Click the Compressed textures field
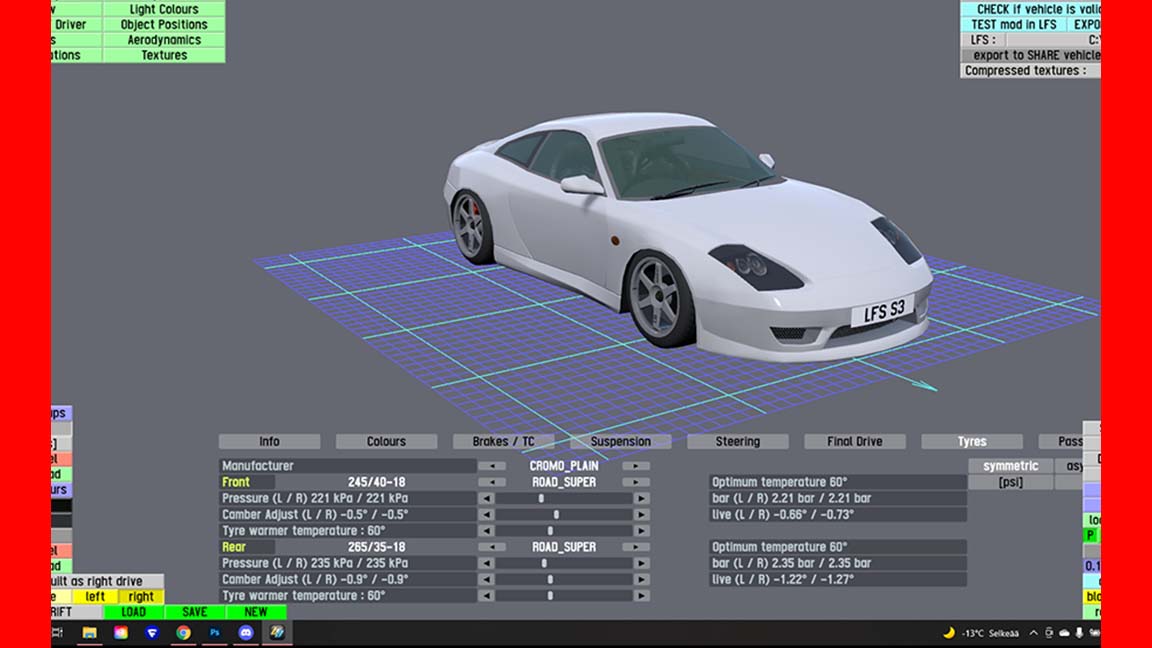This screenshot has height=648, width=1152. point(1031,71)
